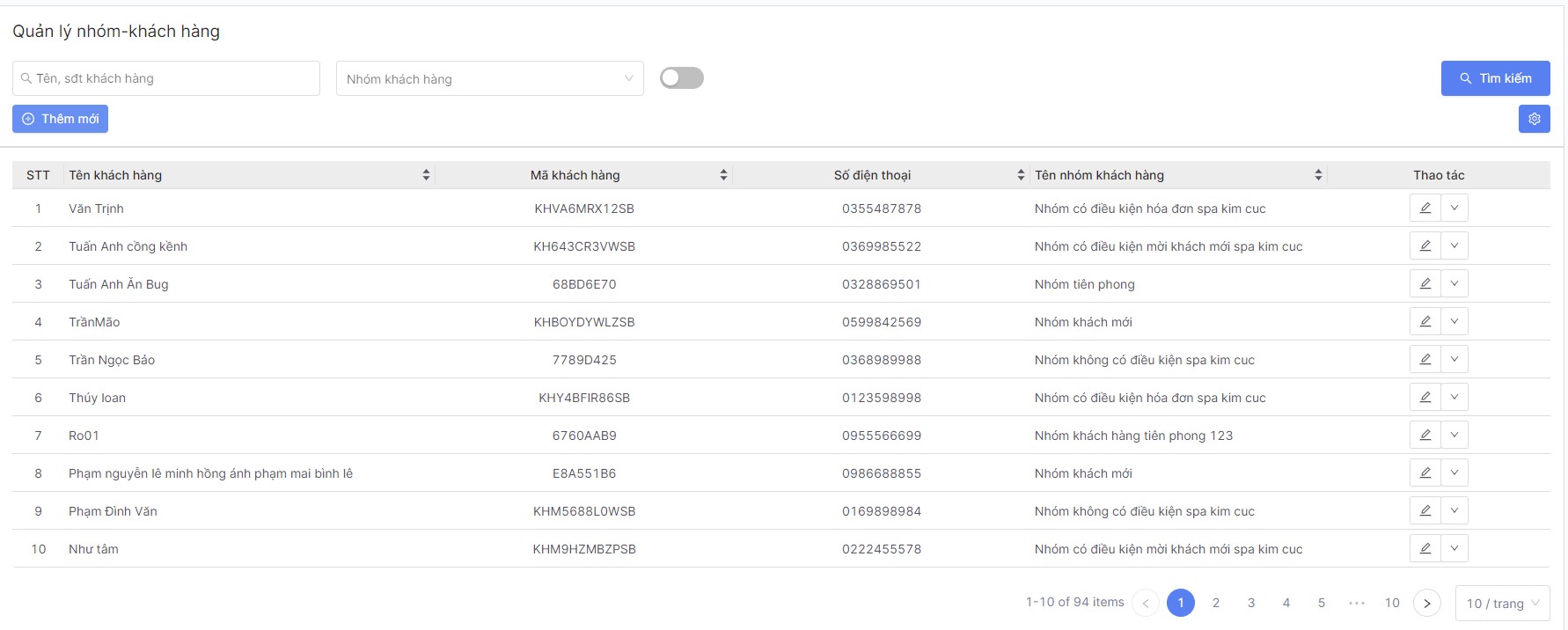1568x630 pixels.
Task: Toggle the switch next to Nhóm khách hàng
Action: point(681,78)
